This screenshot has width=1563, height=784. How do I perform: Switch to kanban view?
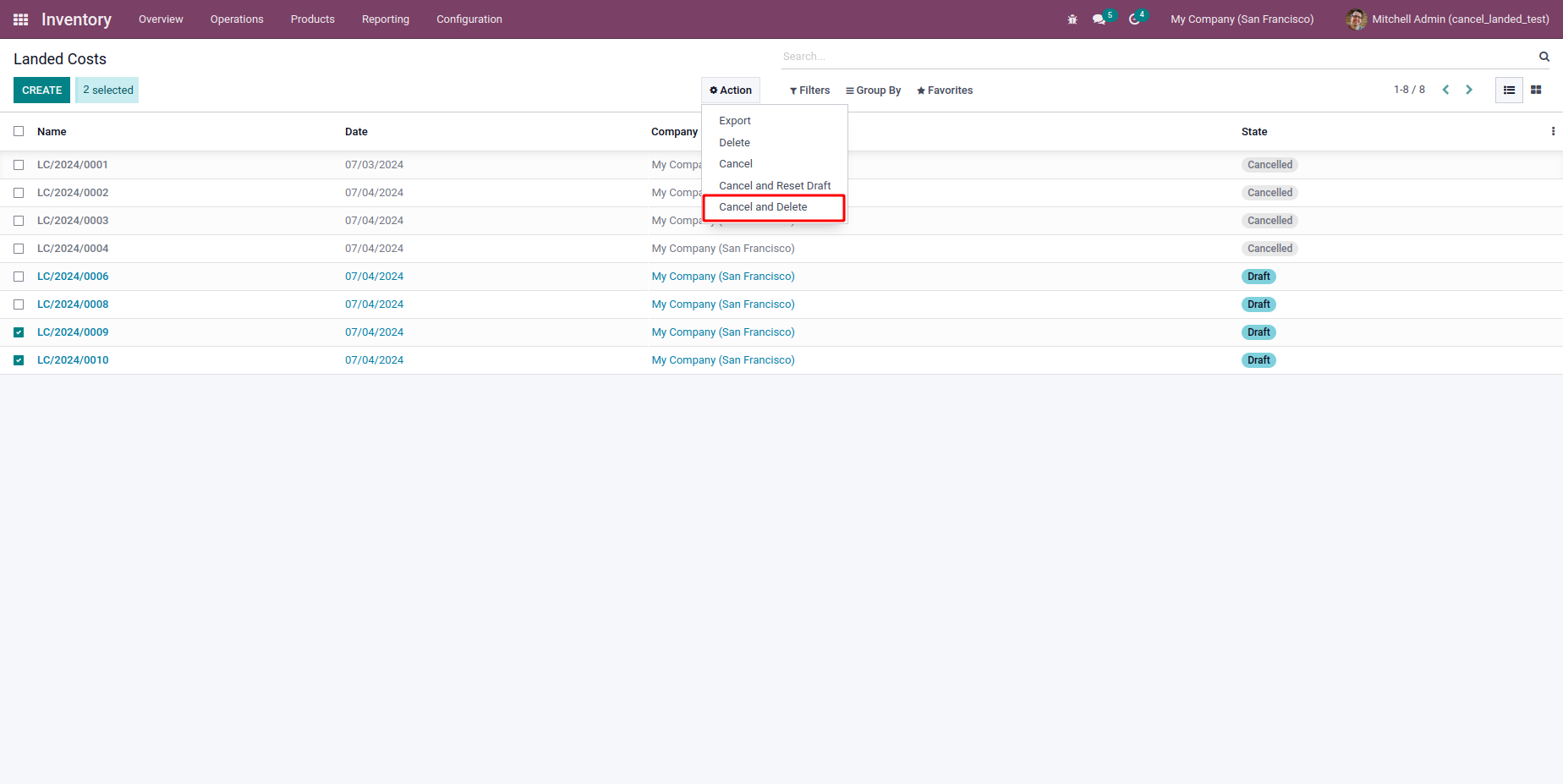[1536, 90]
